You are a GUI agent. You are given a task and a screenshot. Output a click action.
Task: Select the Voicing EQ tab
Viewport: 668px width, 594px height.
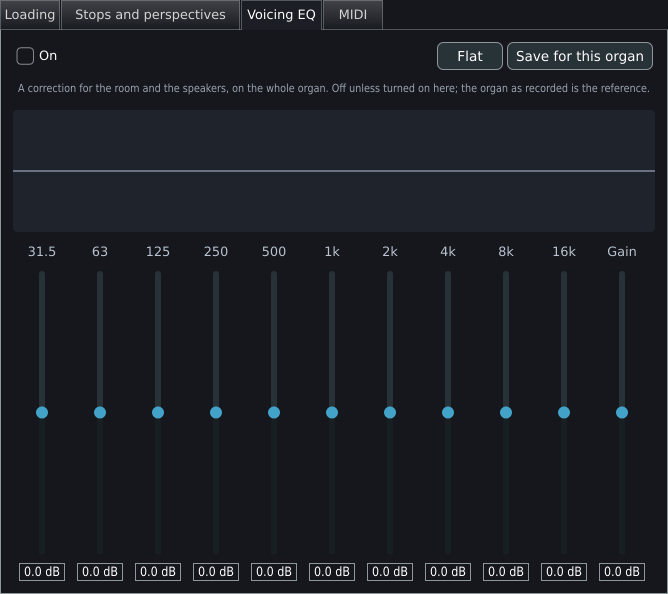pyautogui.click(x=282, y=14)
